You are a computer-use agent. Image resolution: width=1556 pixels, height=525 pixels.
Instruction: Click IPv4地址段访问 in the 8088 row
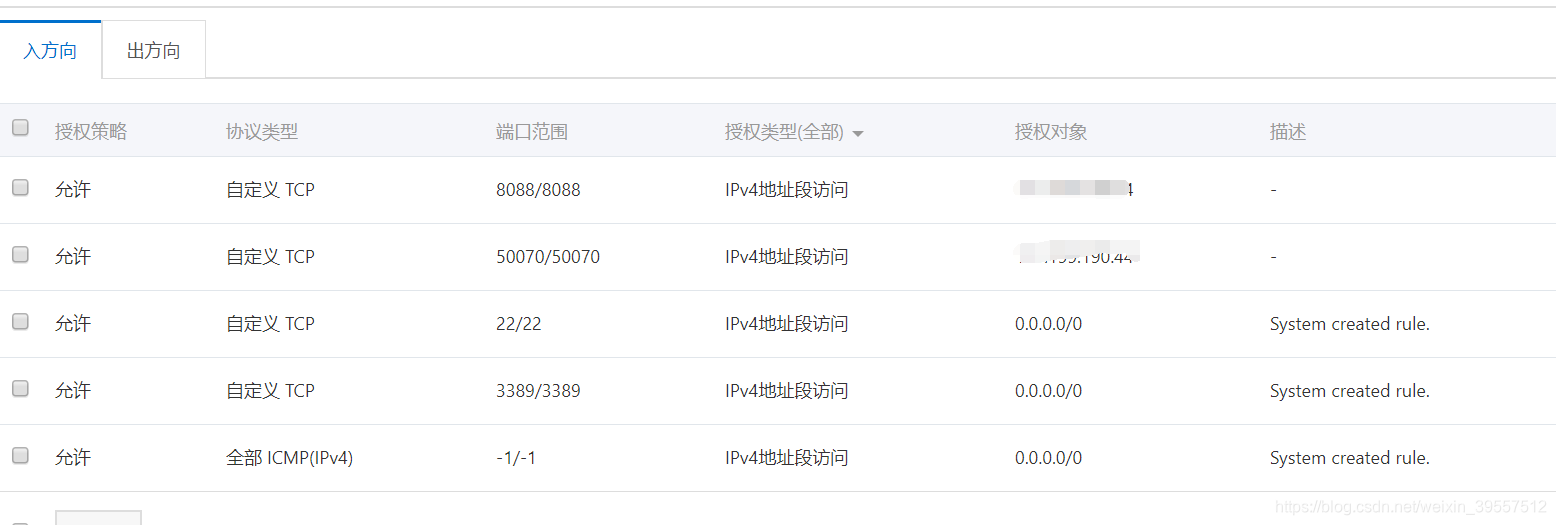[787, 190]
